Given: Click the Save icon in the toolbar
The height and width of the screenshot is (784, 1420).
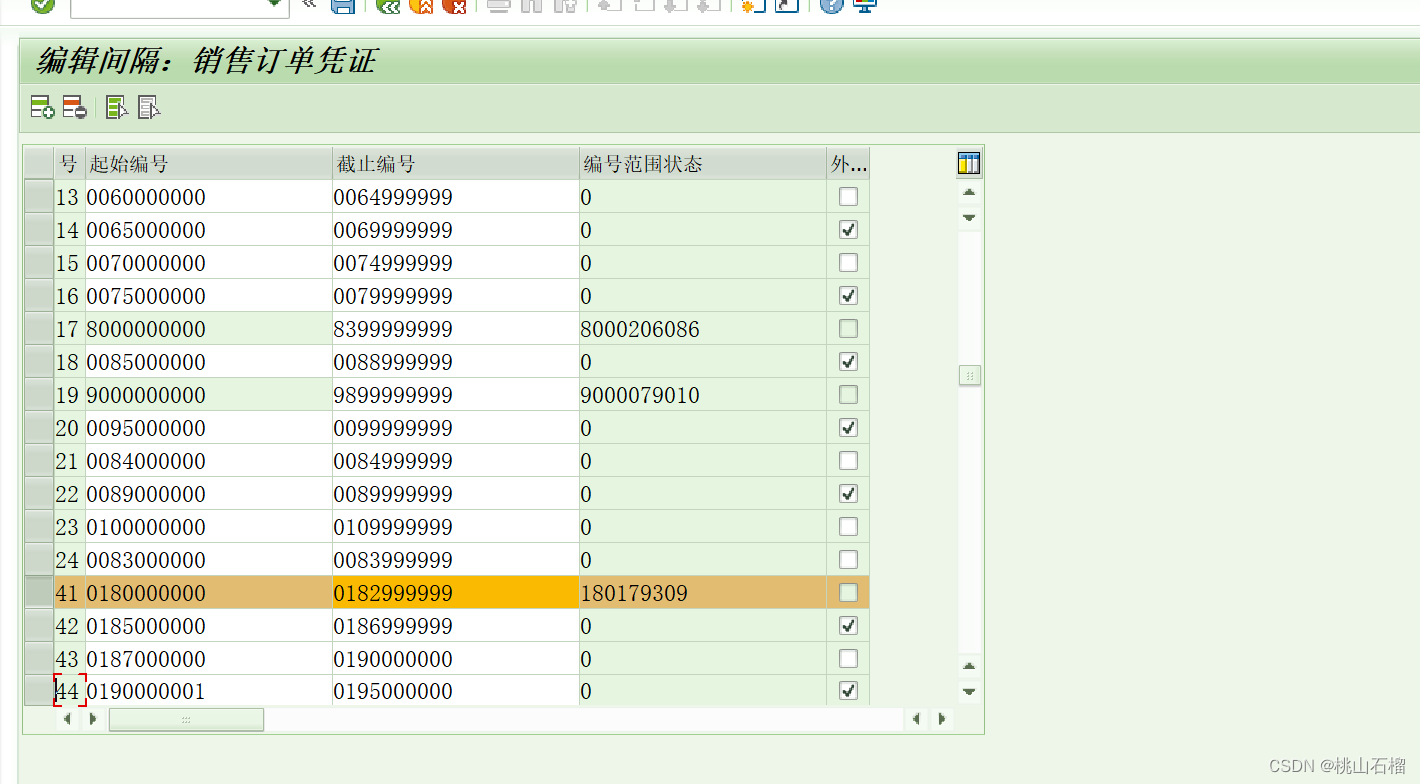Looking at the screenshot, I should coord(343,7).
